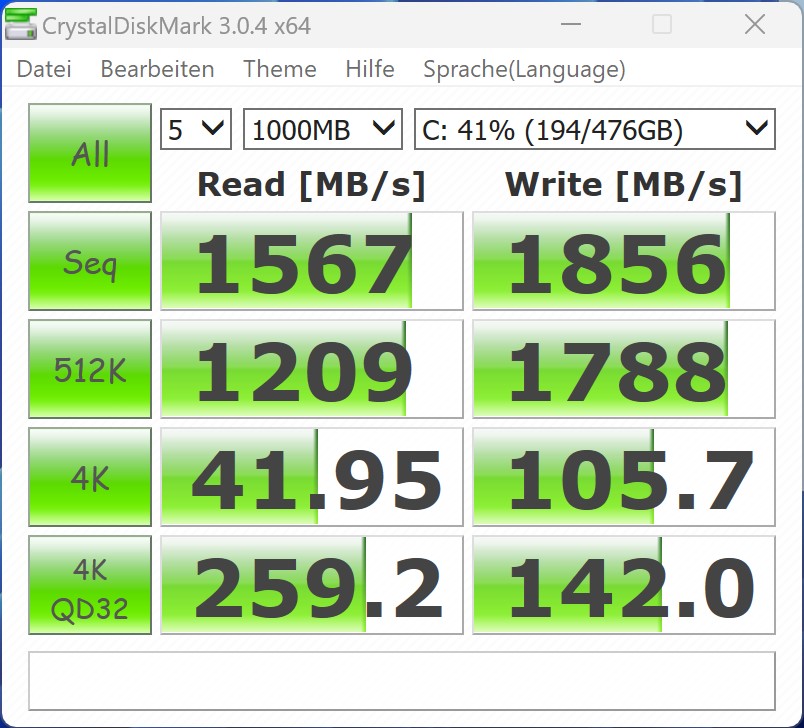Click the CrystalDiskMark app icon in title bar
This screenshot has height=728, width=804.
point(21,25)
